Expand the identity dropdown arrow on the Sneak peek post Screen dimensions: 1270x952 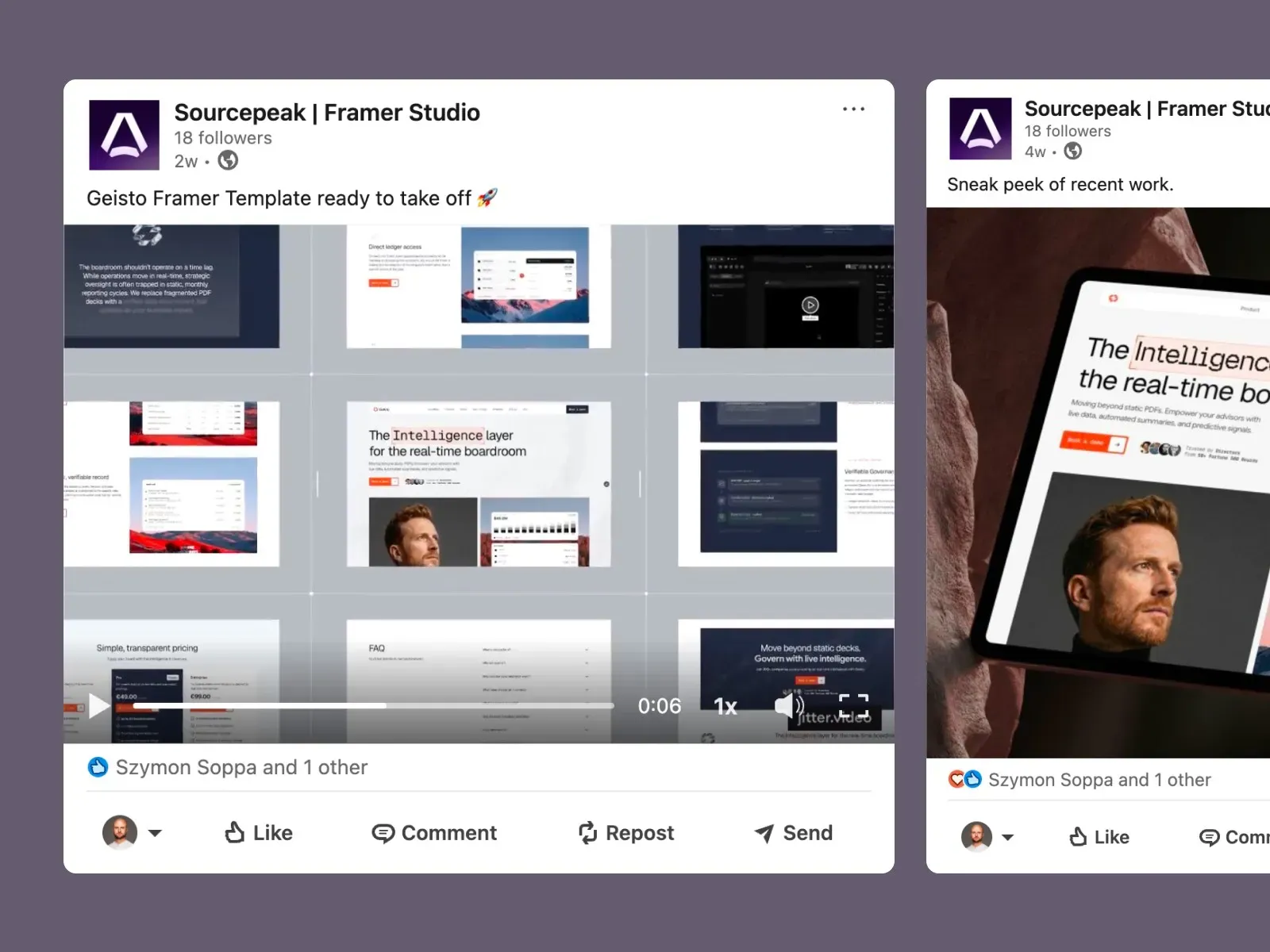click(x=1007, y=837)
